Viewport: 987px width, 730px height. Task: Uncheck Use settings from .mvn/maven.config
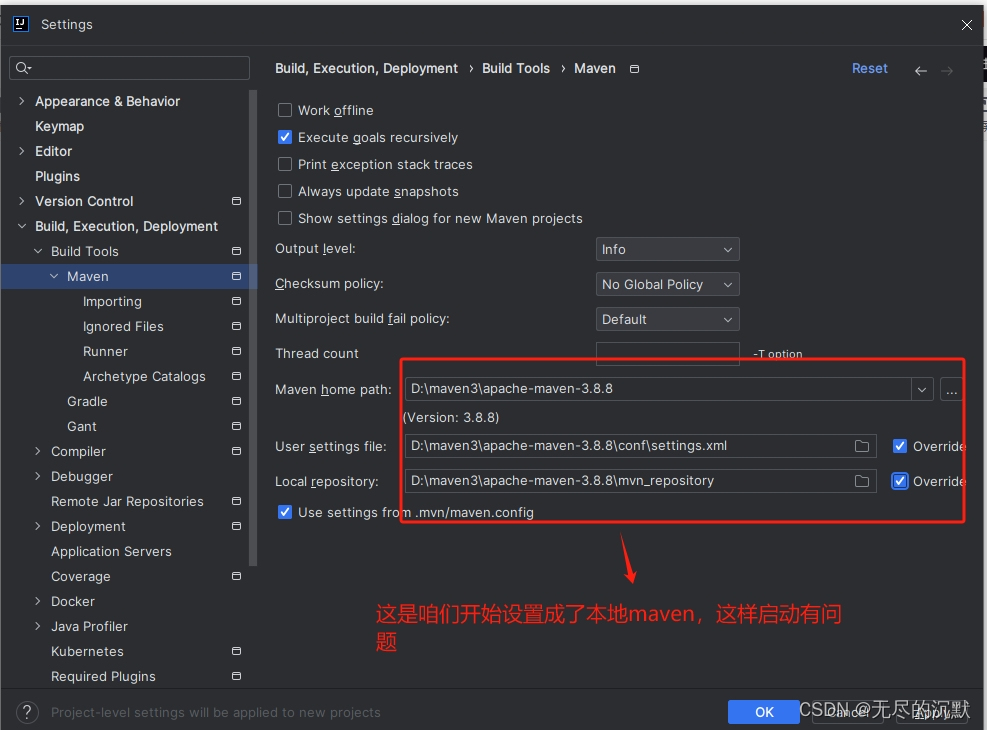(x=285, y=512)
